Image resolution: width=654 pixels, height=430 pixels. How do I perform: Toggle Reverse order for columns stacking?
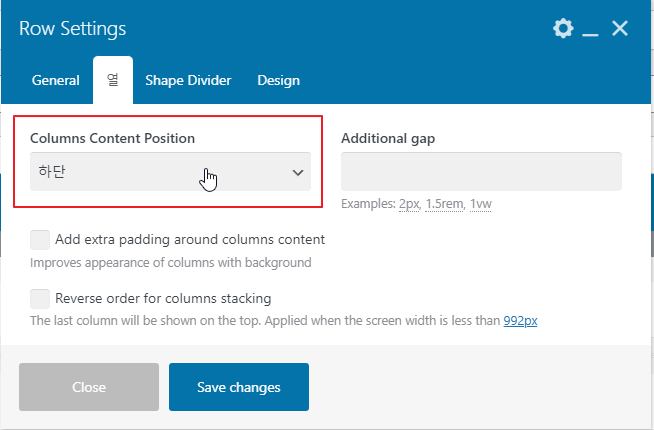(40, 298)
